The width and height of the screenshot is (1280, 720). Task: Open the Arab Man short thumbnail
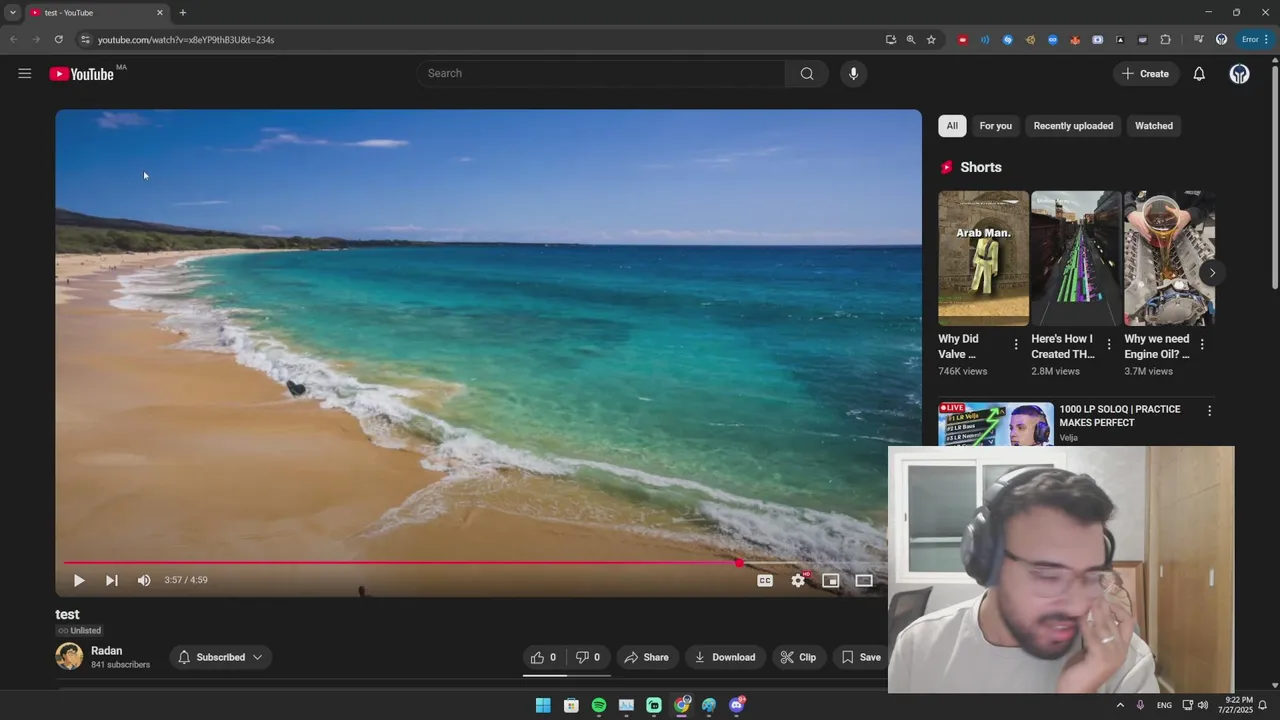983,258
